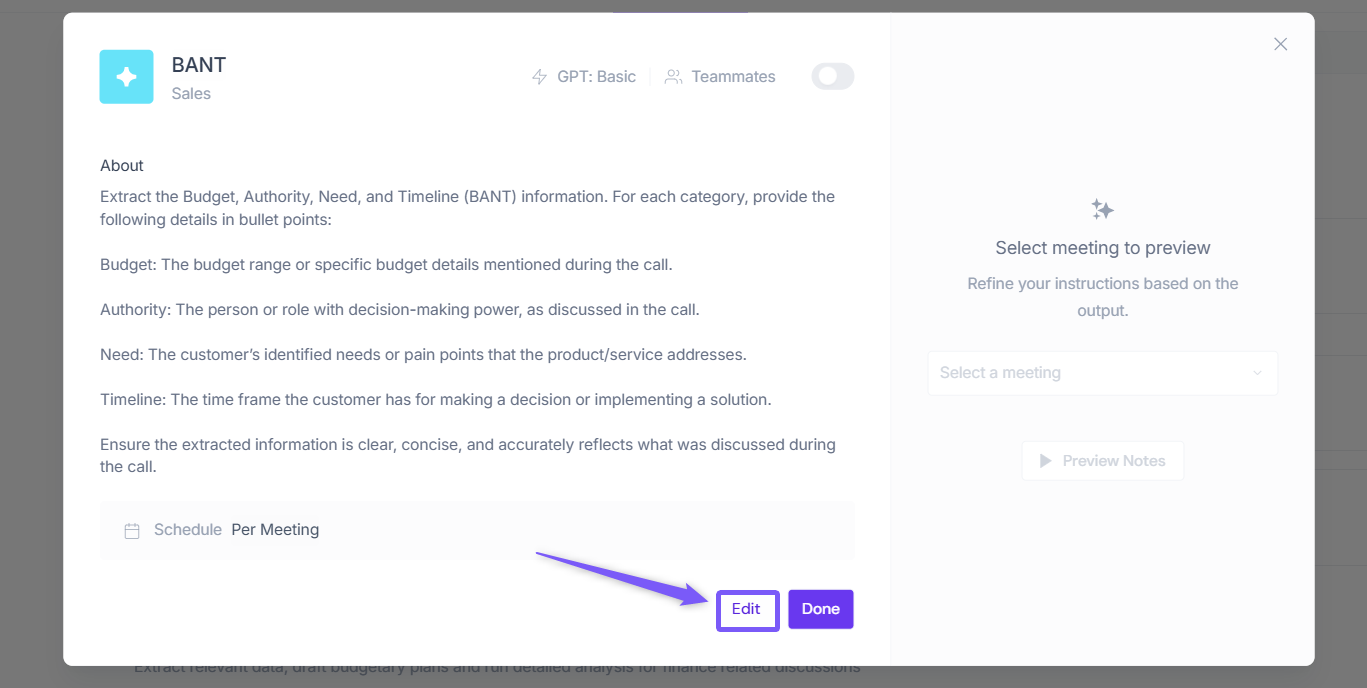
Task: Click the About section heading
Action: 122,166
